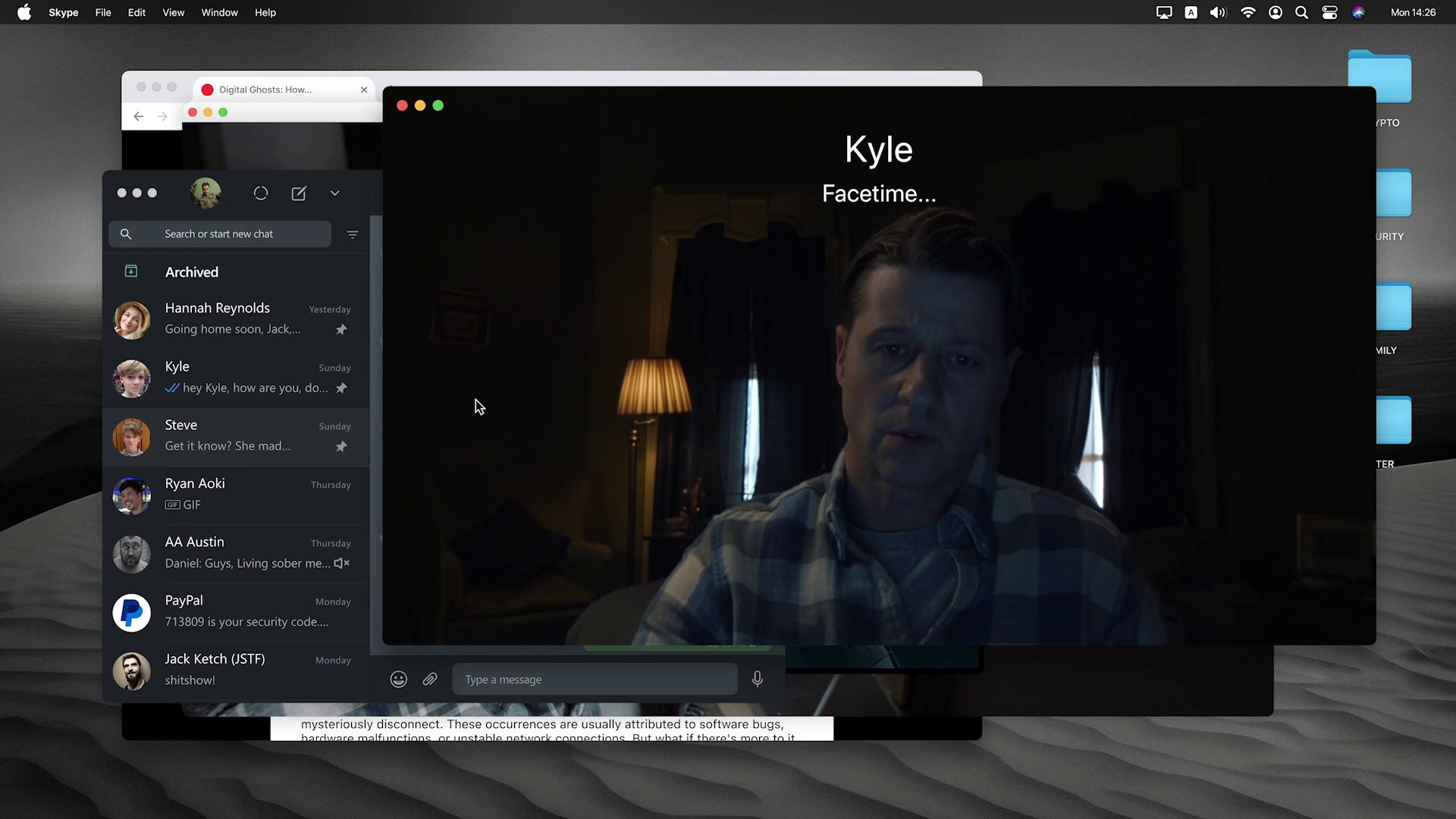This screenshot has width=1456, height=819.
Task: Open the volume control in menu bar
Action: point(1218,12)
